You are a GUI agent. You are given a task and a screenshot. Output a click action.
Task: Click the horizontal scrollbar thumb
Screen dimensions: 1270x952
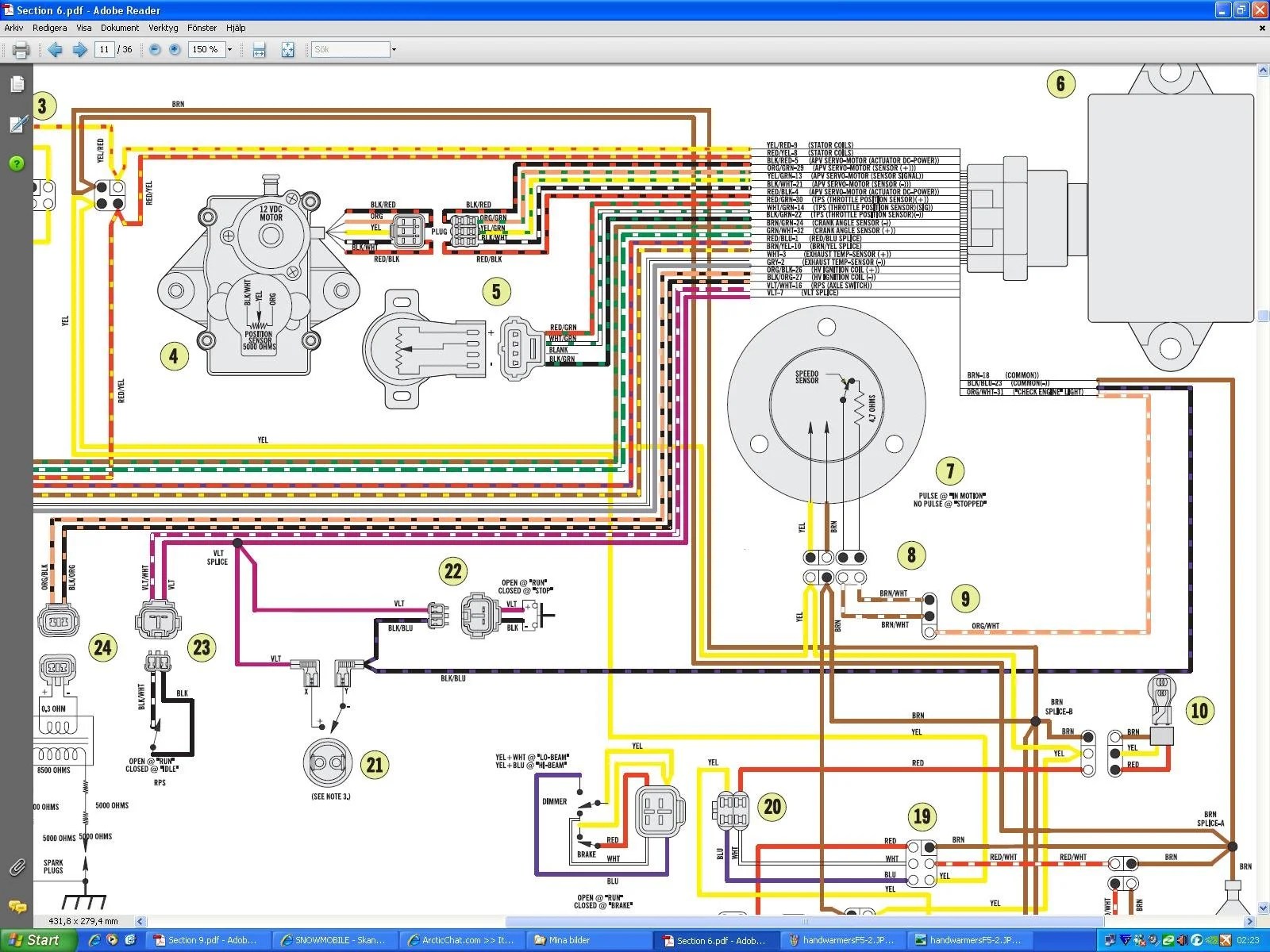[804, 922]
